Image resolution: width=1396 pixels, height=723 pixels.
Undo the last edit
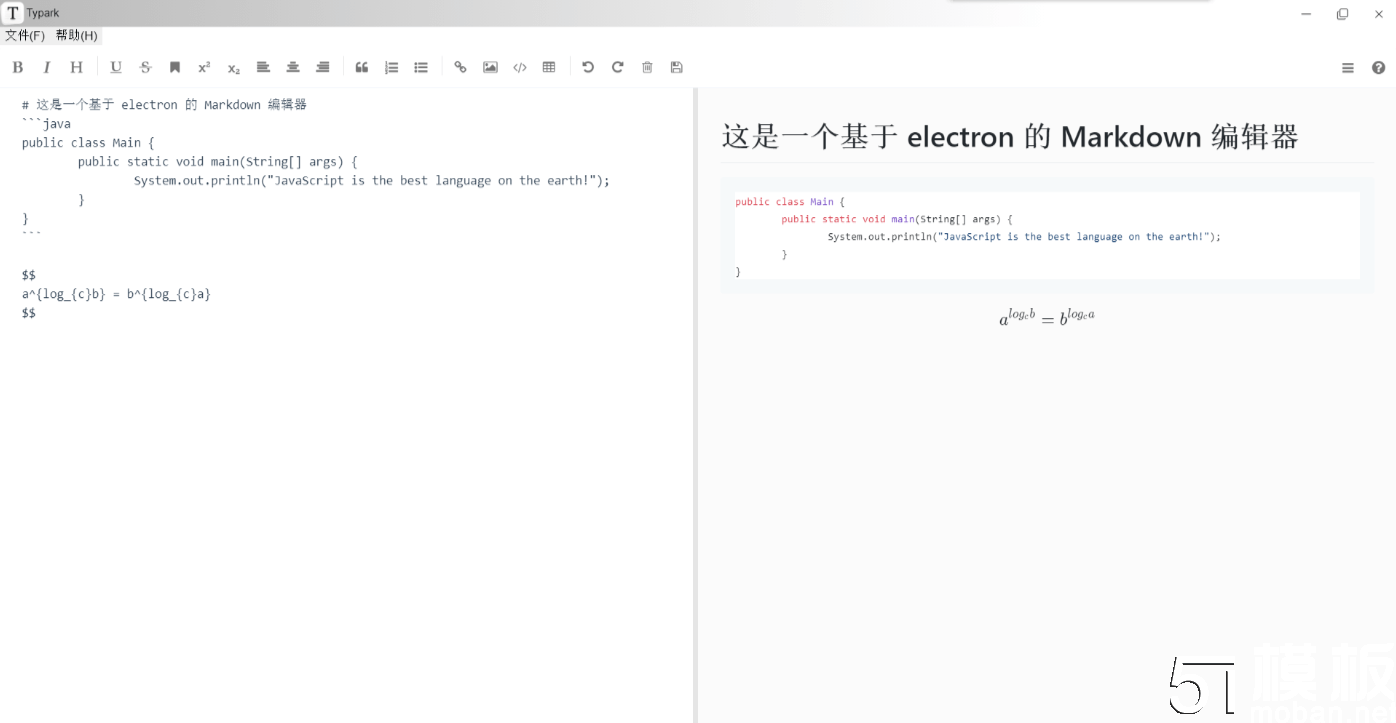[x=588, y=67]
